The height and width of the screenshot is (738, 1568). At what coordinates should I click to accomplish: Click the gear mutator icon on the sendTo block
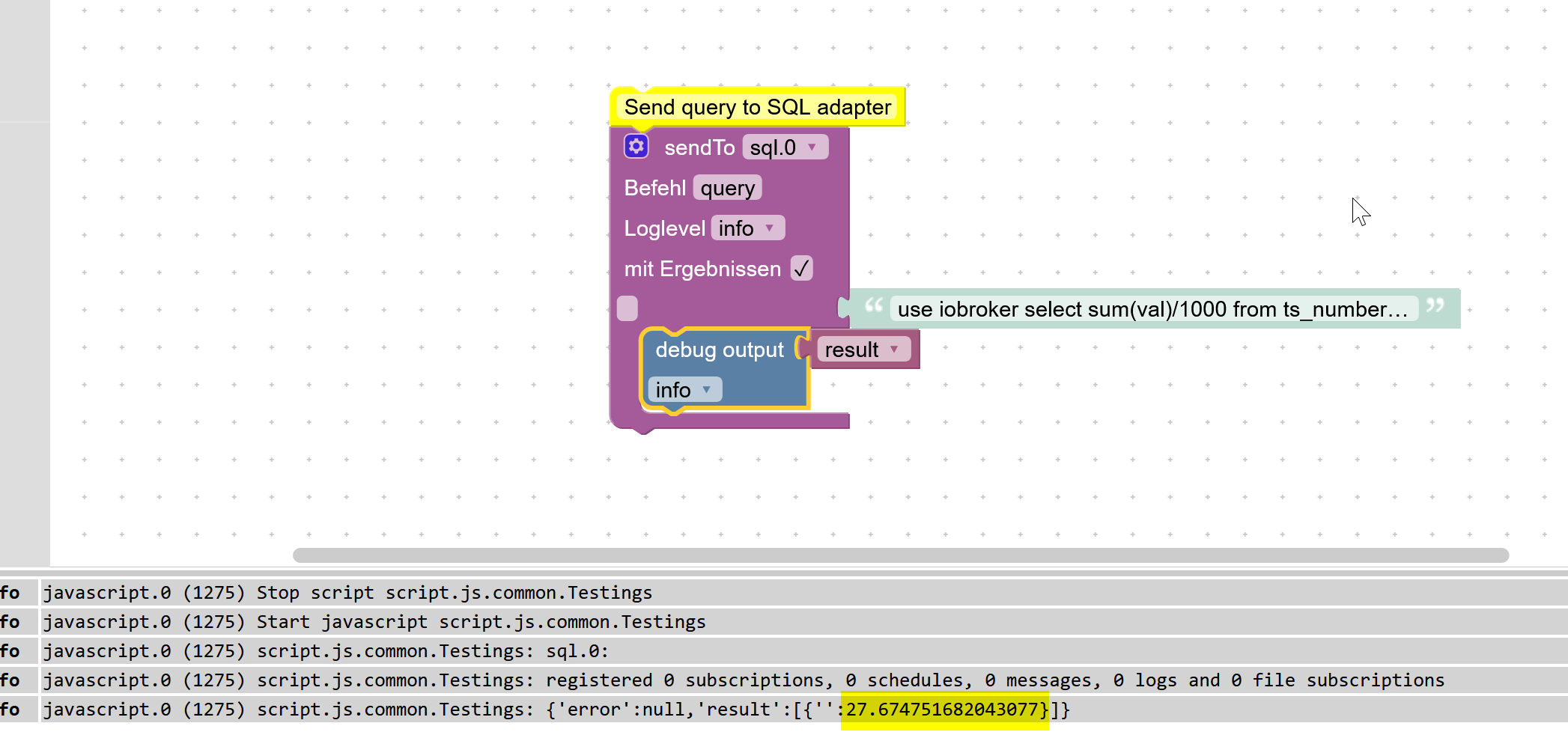pyautogui.click(x=635, y=146)
